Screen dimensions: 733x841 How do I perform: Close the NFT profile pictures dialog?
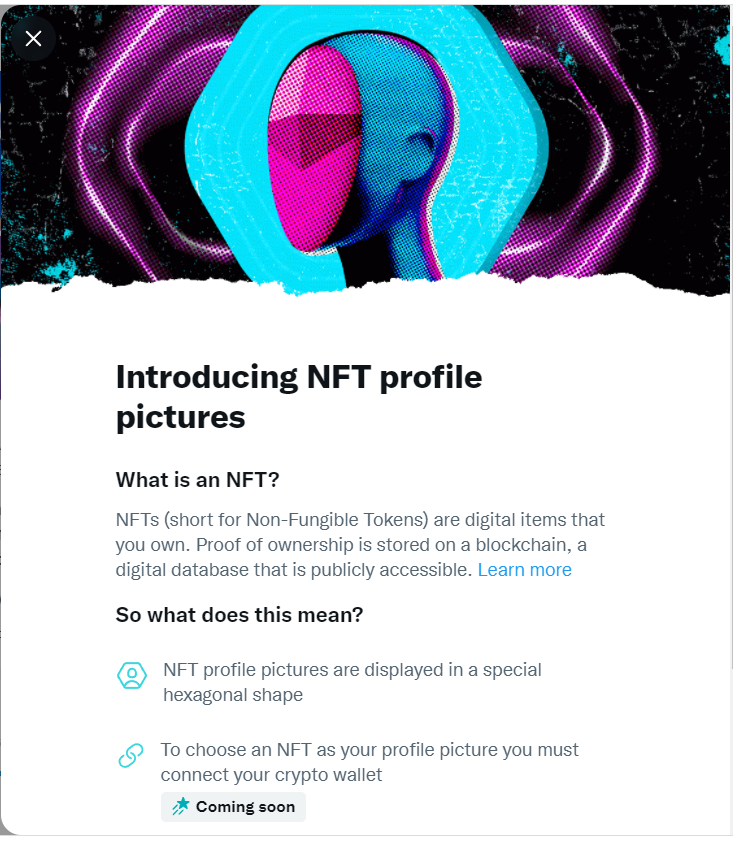[x=33, y=39]
